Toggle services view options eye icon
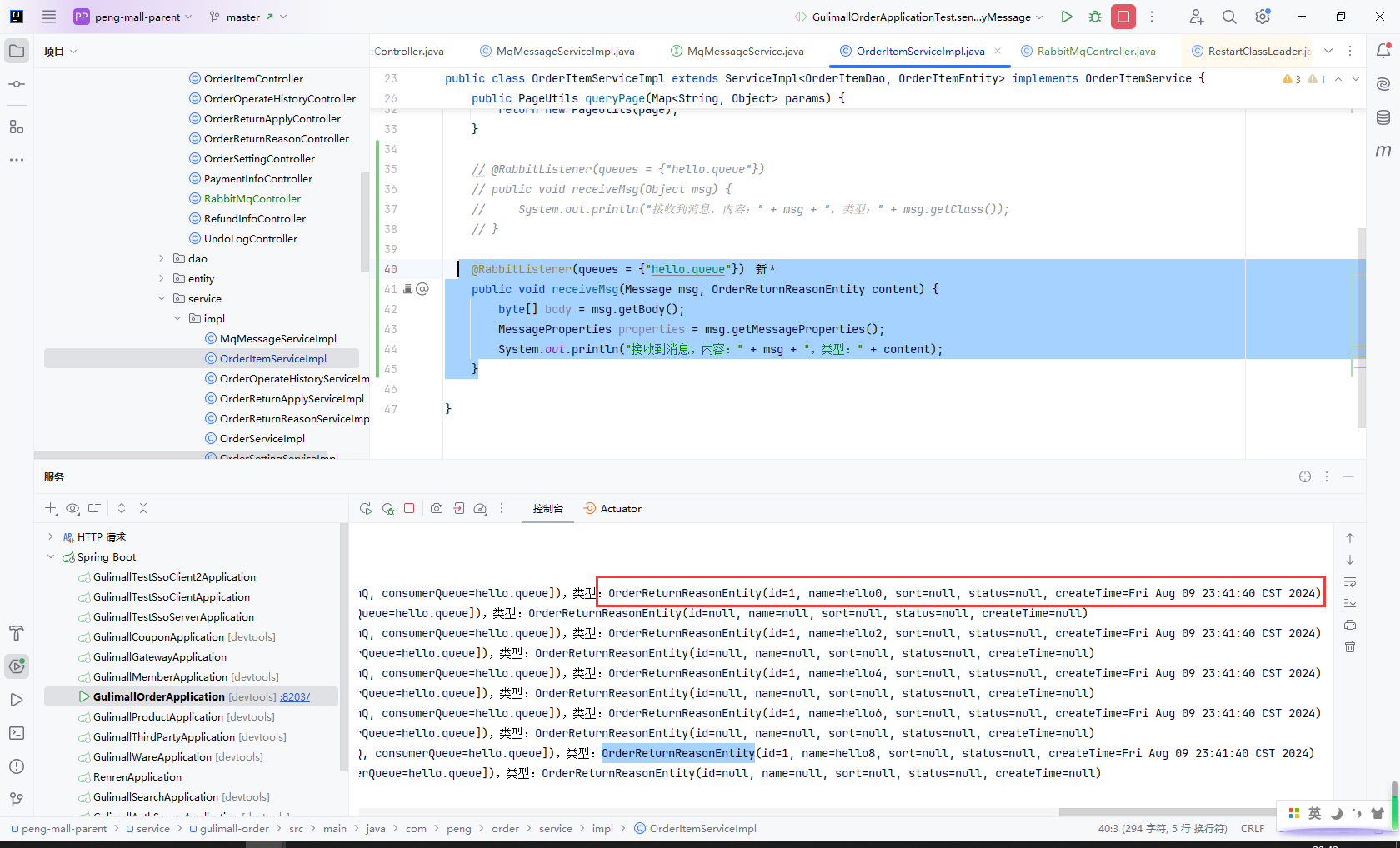1400x848 pixels. [x=73, y=508]
